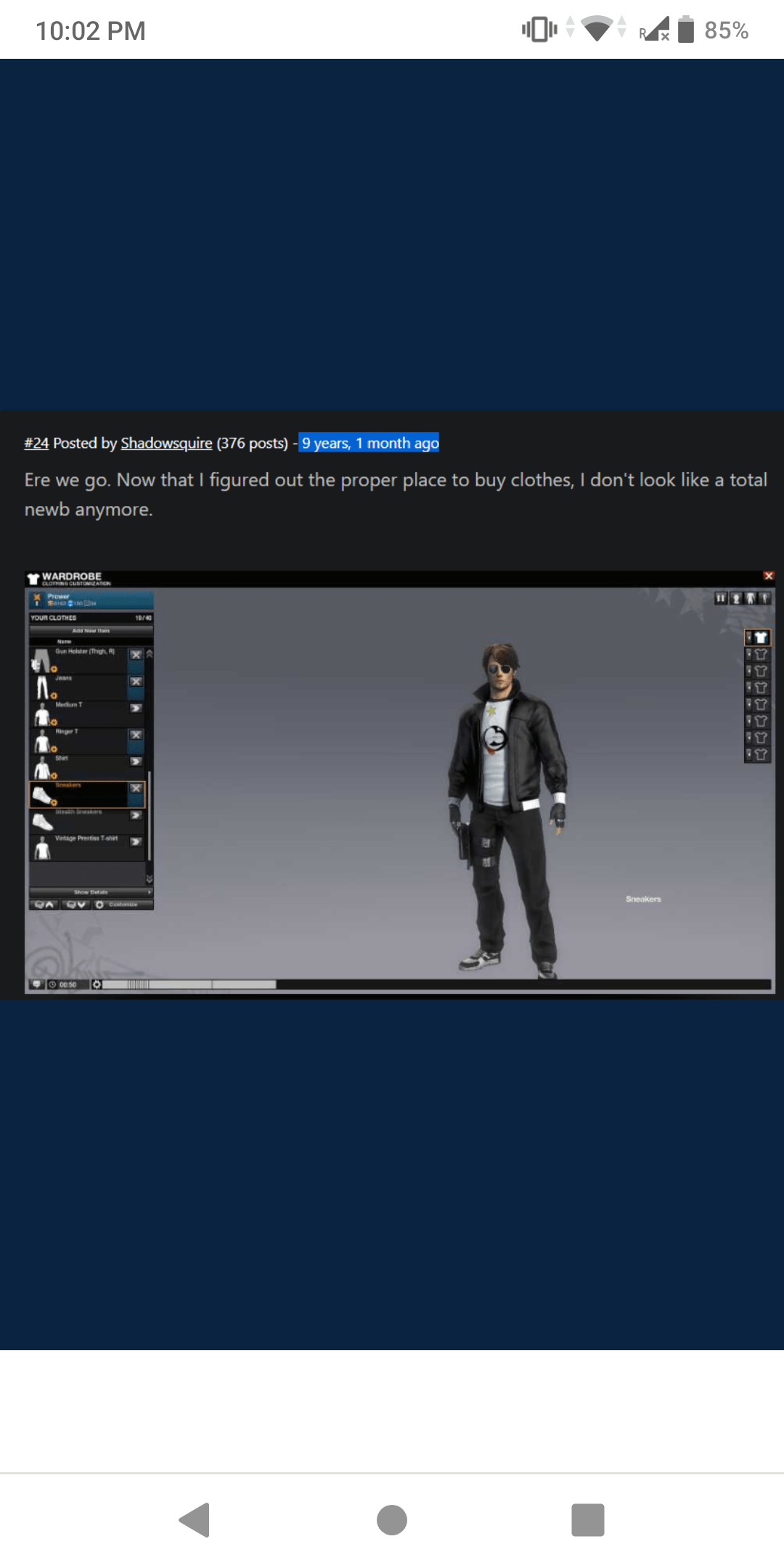Tap the 85% battery percentage text
Image resolution: width=784 pixels, height=1568 pixels.
click(x=727, y=30)
